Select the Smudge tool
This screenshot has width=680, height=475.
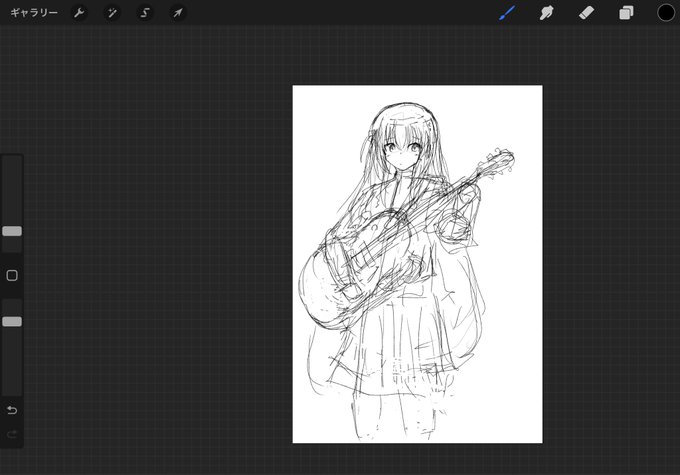click(546, 13)
